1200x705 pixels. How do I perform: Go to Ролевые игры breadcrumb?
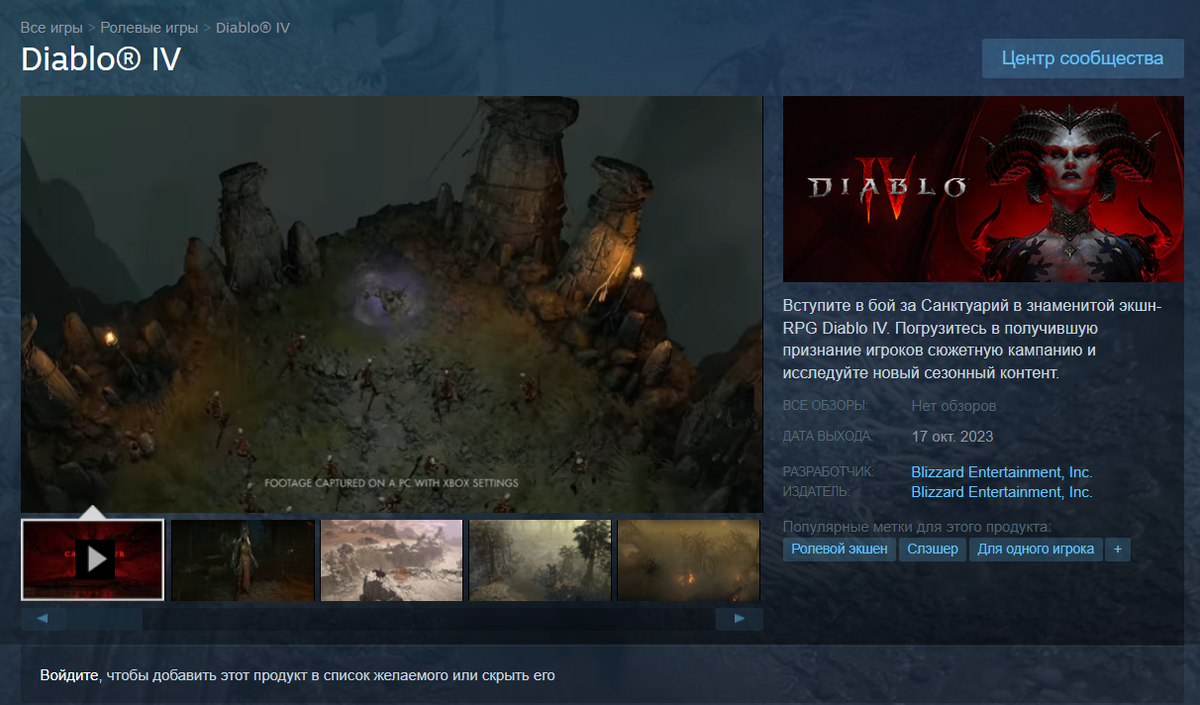(148, 27)
